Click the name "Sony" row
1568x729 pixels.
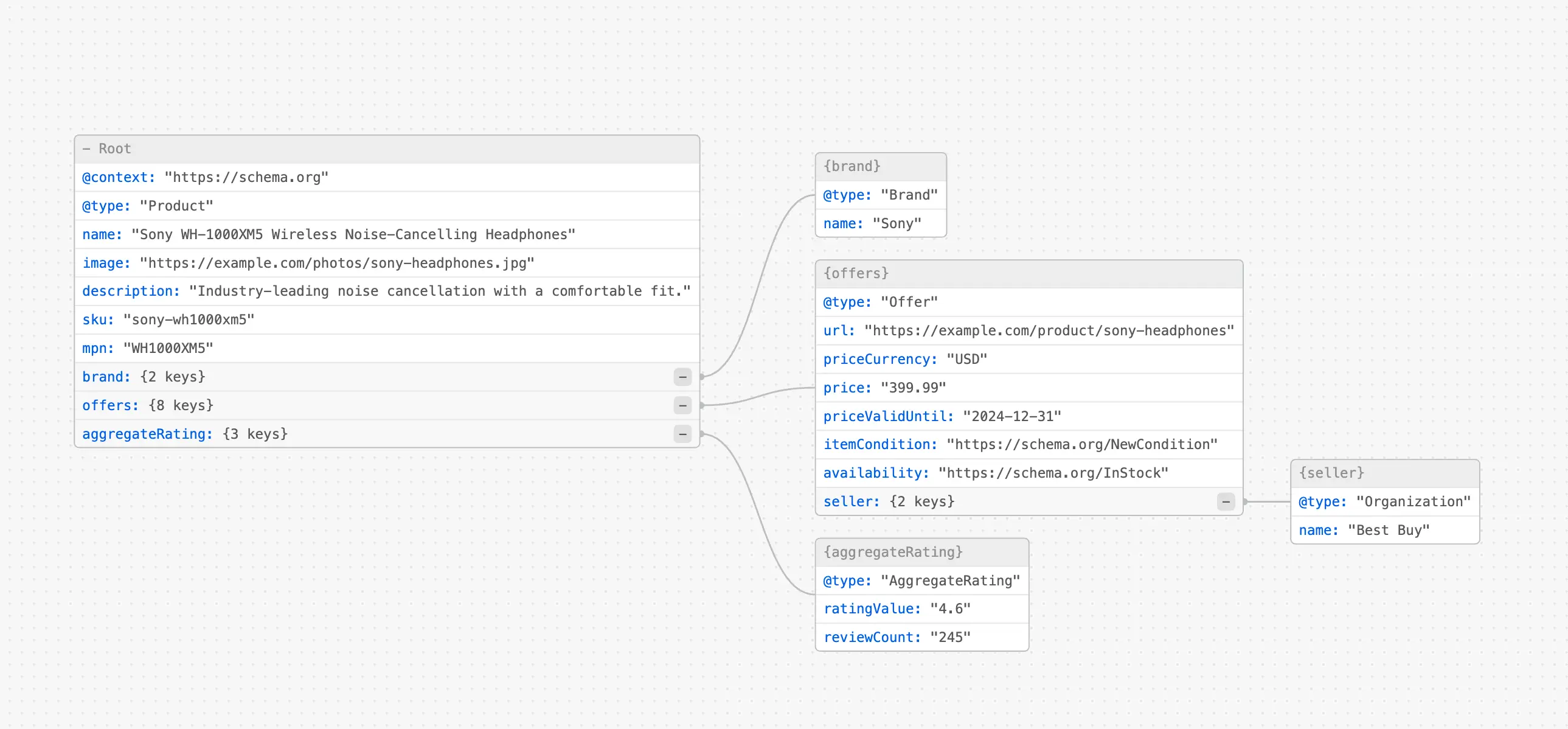click(x=880, y=224)
